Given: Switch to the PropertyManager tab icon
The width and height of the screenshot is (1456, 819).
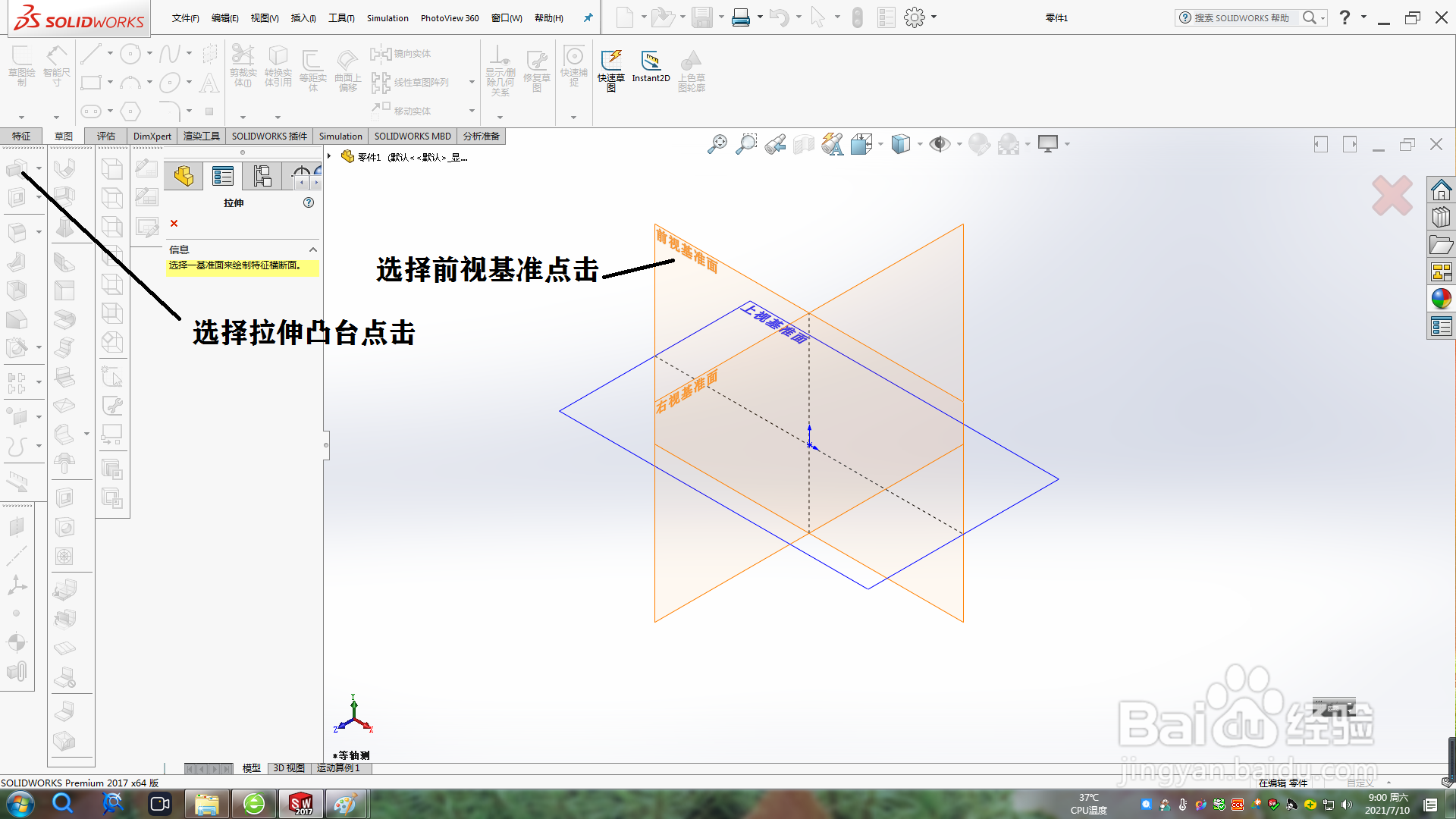Looking at the screenshot, I should (223, 177).
